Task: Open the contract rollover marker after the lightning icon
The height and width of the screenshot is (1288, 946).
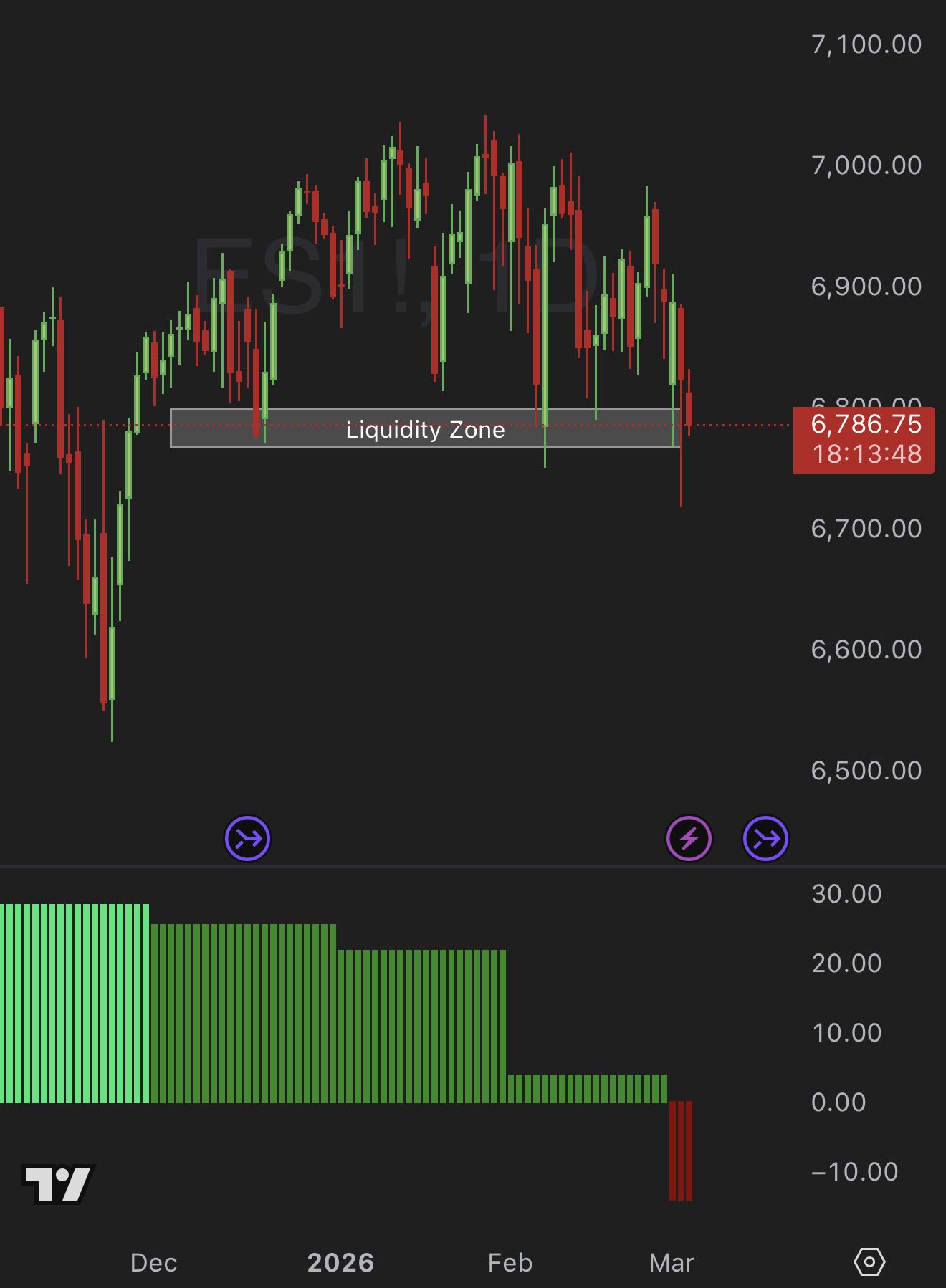Action: point(765,838)
